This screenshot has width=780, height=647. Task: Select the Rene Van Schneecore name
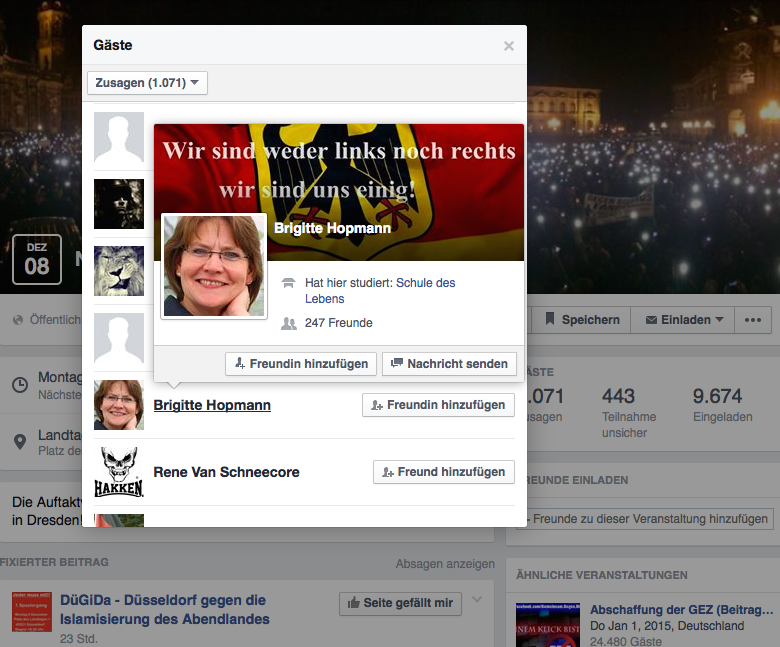tap(226, 472)
